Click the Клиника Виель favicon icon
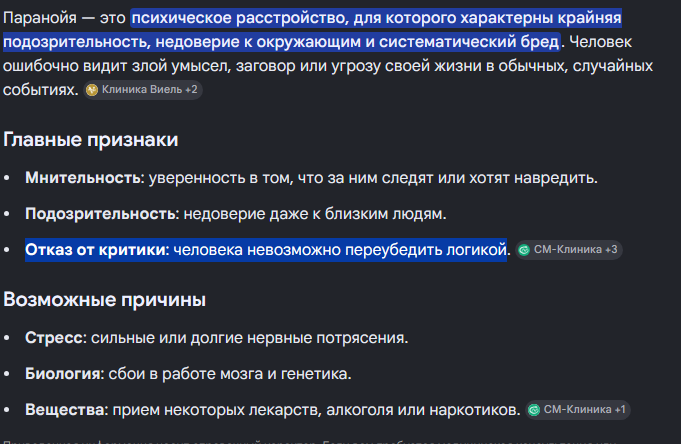This screenshot has height=444, width=681. click(x=92, y=90)
